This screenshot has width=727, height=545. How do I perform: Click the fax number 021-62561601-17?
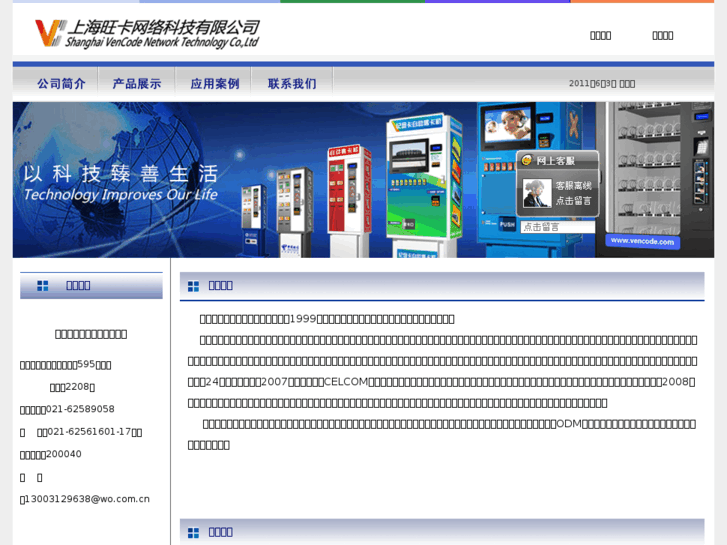pyautogui.click(x=89, y=432)
